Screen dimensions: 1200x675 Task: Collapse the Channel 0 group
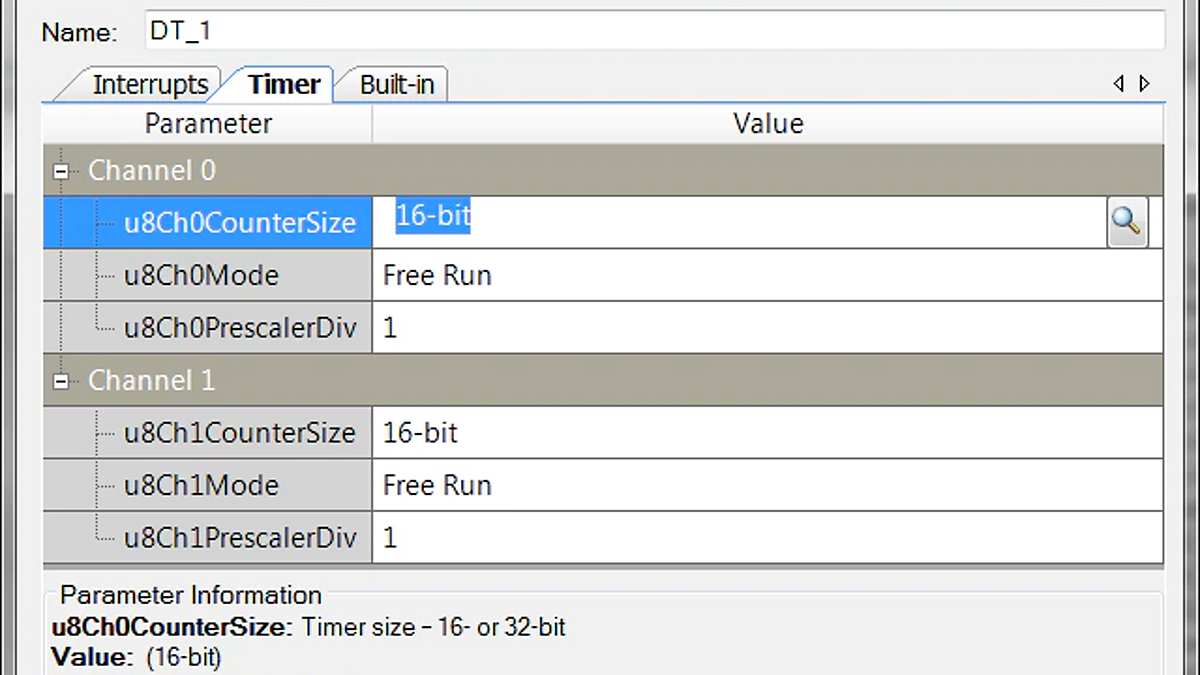[61, 170]
